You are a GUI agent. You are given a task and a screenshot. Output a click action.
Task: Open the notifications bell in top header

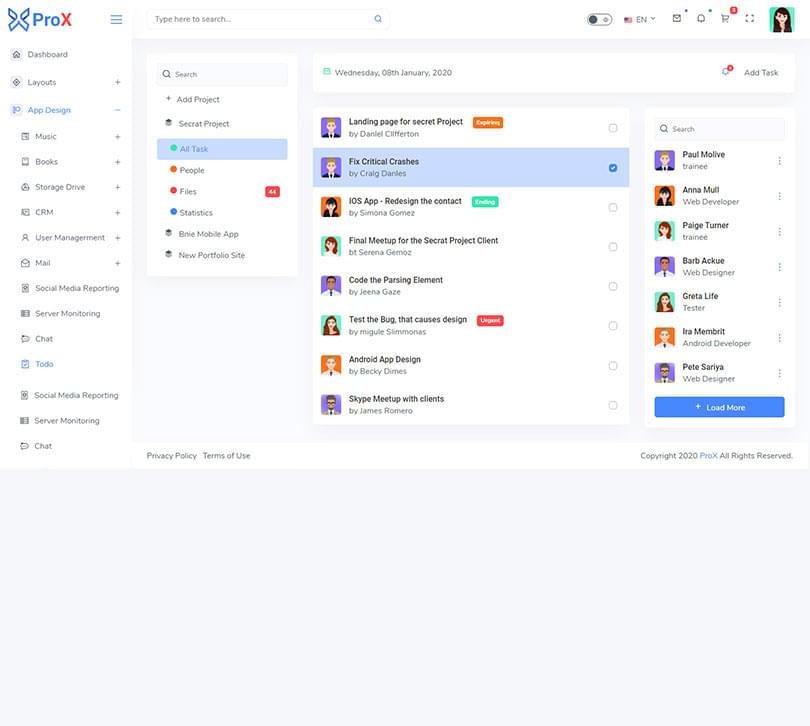[701, 19]
